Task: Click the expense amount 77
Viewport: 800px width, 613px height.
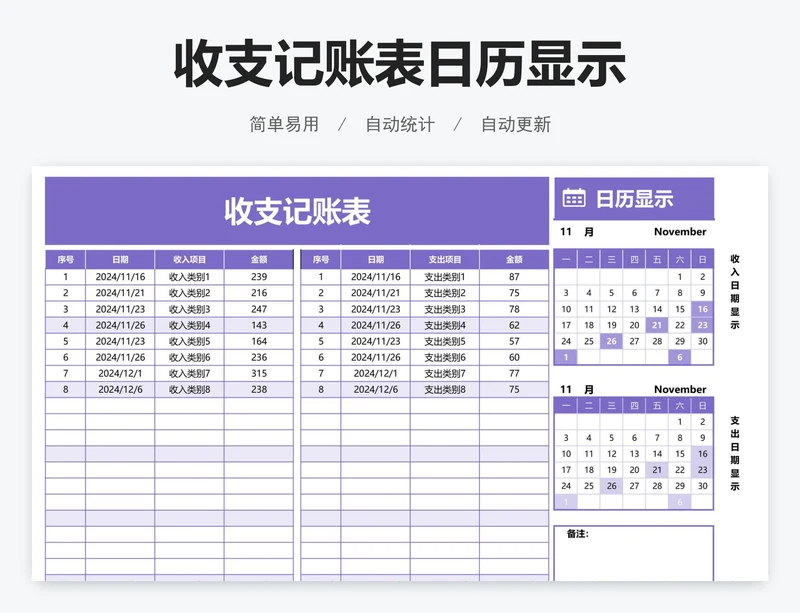Action: pyautogui.click(x=514, y=373)
